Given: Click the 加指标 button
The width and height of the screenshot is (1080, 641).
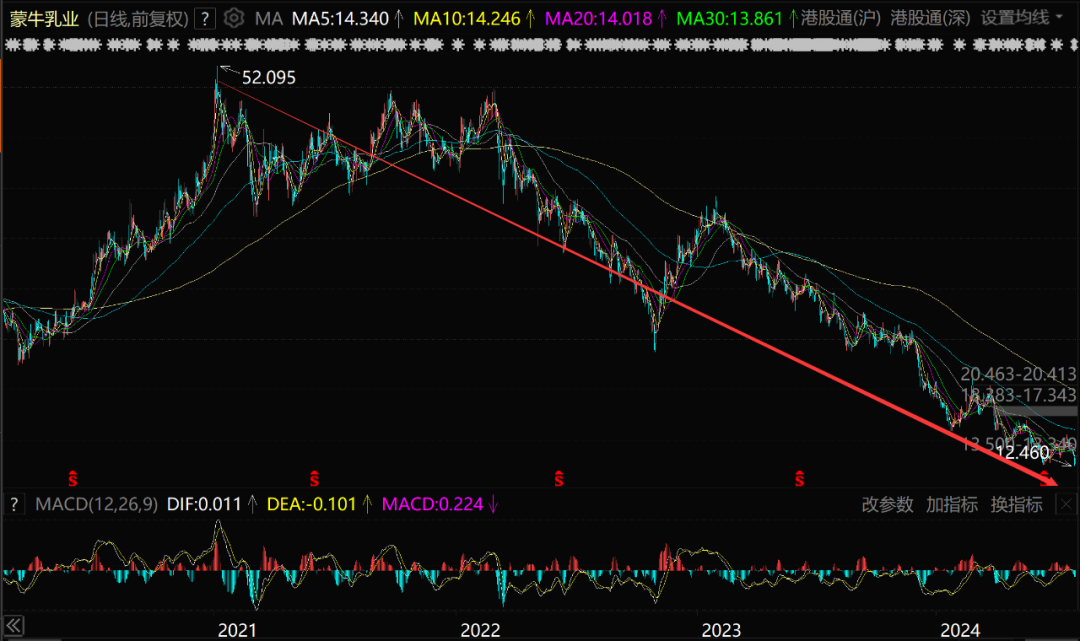Looking at the screenshot, I should coord(952,504).
